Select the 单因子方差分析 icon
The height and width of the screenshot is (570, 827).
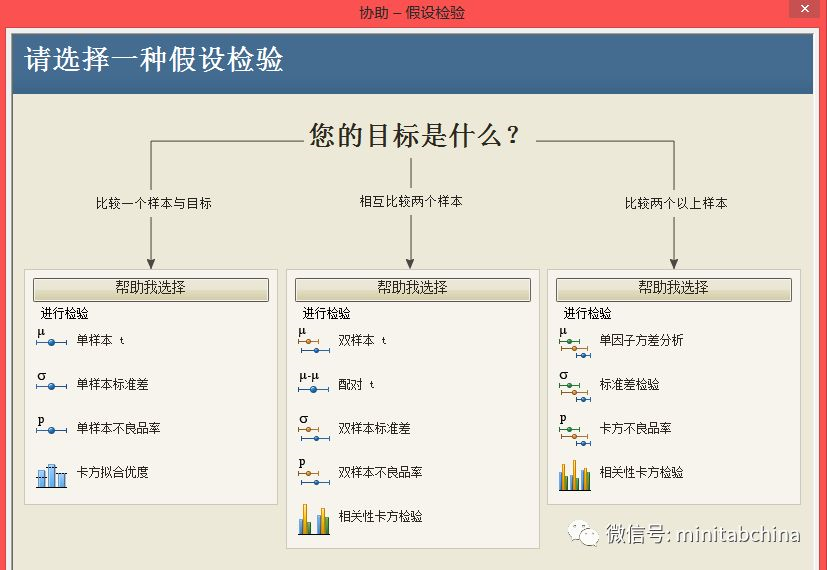574,341
